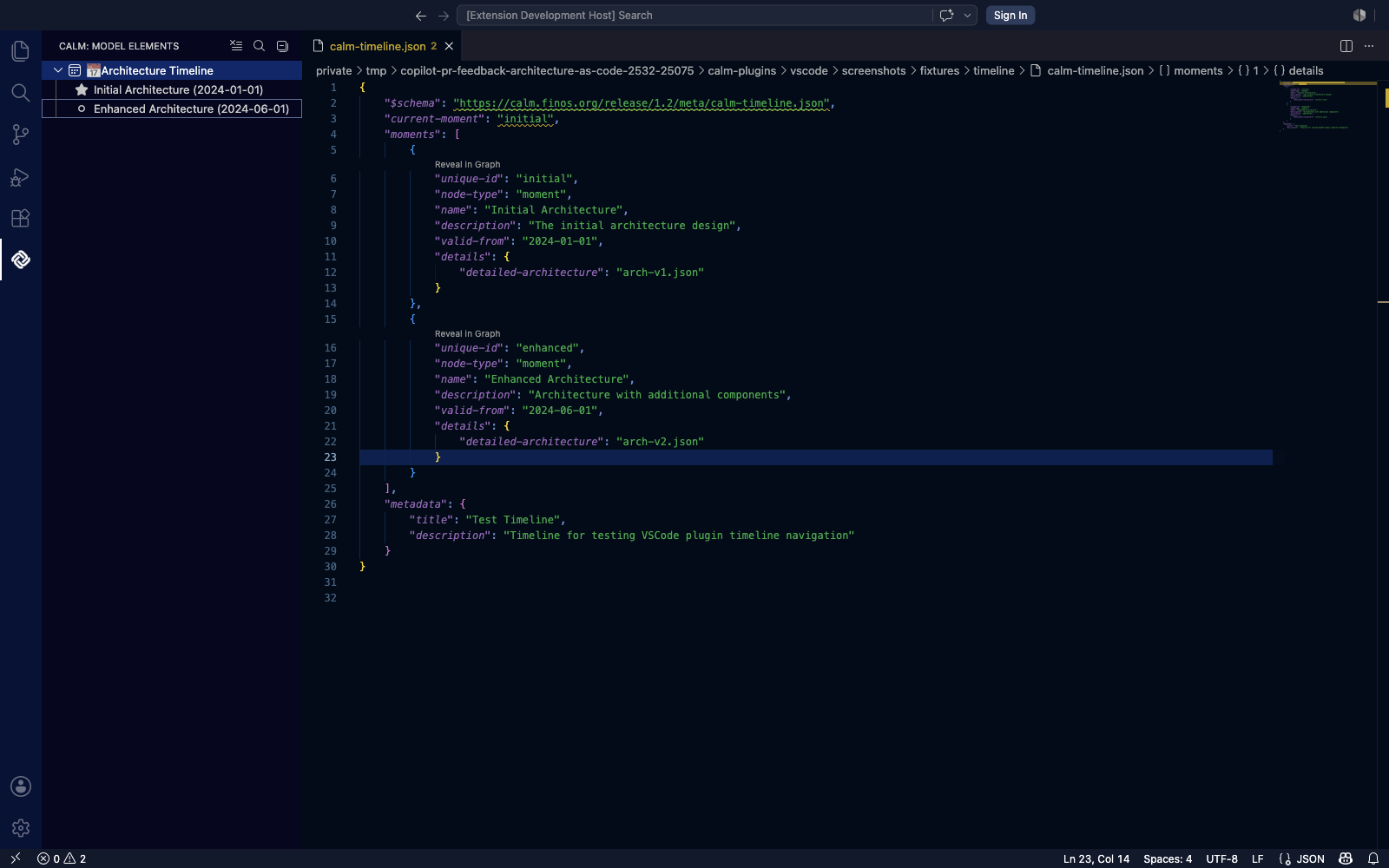1389x868 pixels.
Task: Clear filter in Model Elements panel header
Action: 236,46
